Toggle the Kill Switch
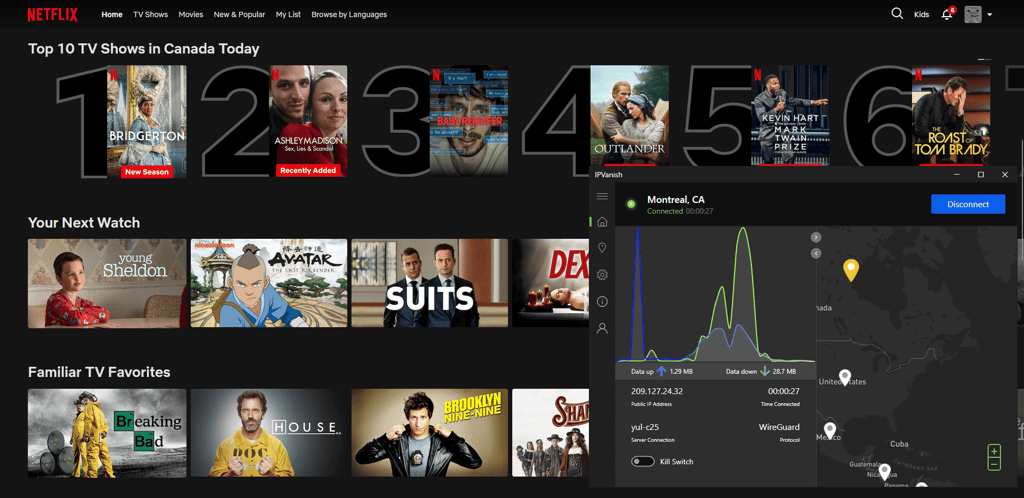 (x=643, y=461)
